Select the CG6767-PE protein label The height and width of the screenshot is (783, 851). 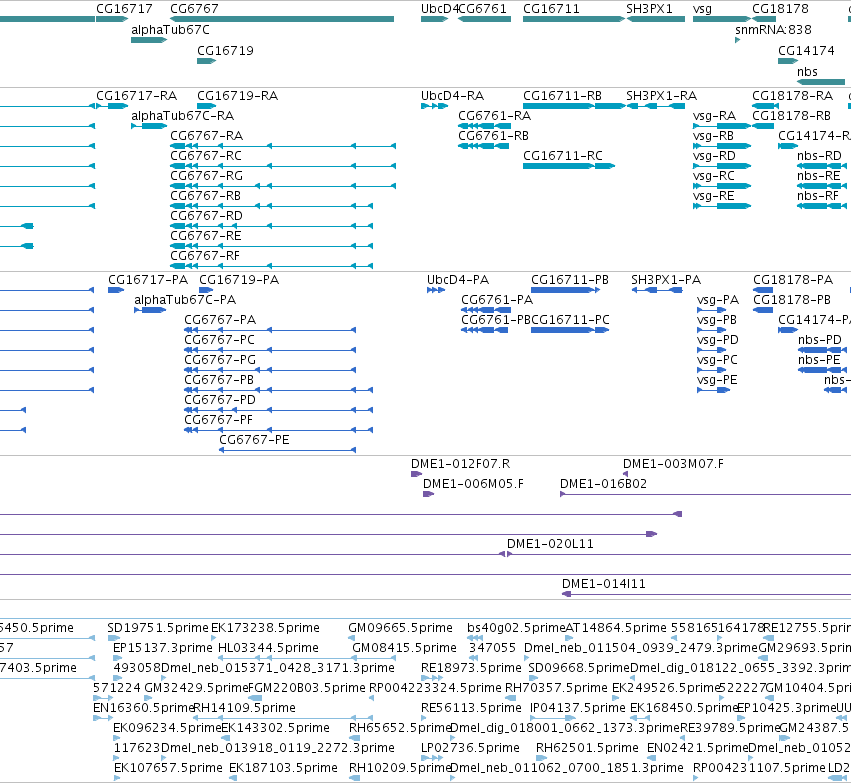(x=254, y=440)
